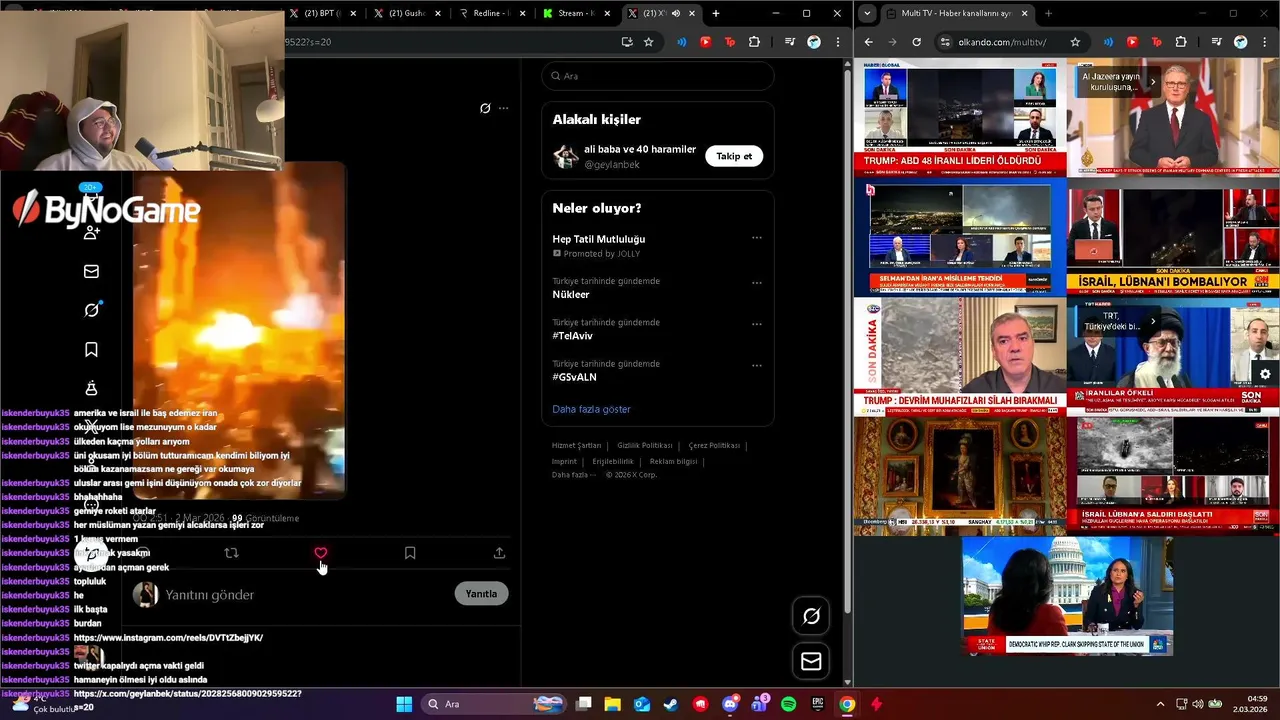Open Steam from the taskbar

coord(670,704)
